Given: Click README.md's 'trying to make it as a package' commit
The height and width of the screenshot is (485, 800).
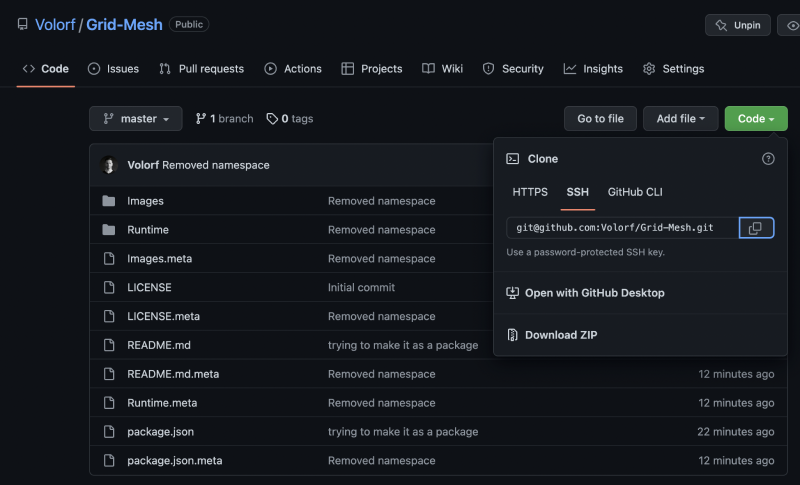Looking at the screenshot, I should 403,345.
